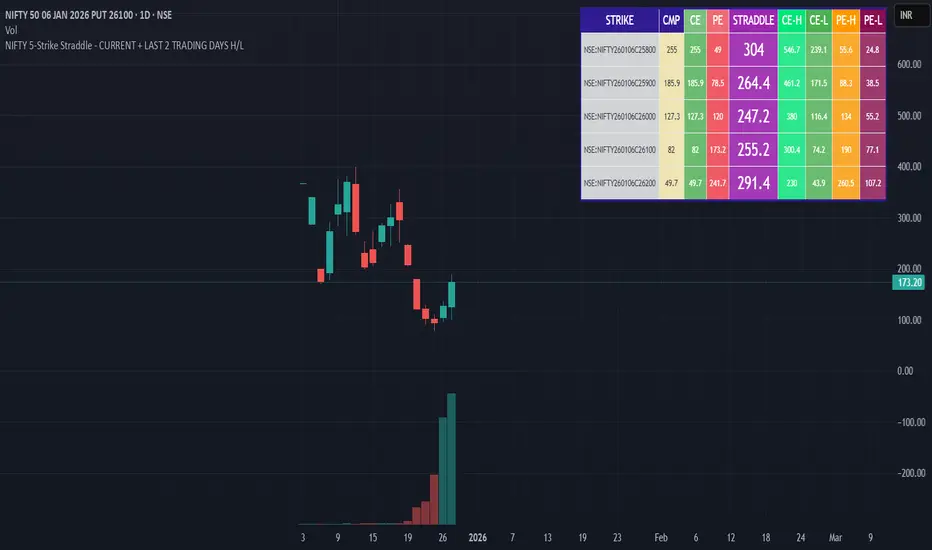The image size is (932, 550).
Task: Click CE-H value 300.4
Action: (792, 149)
